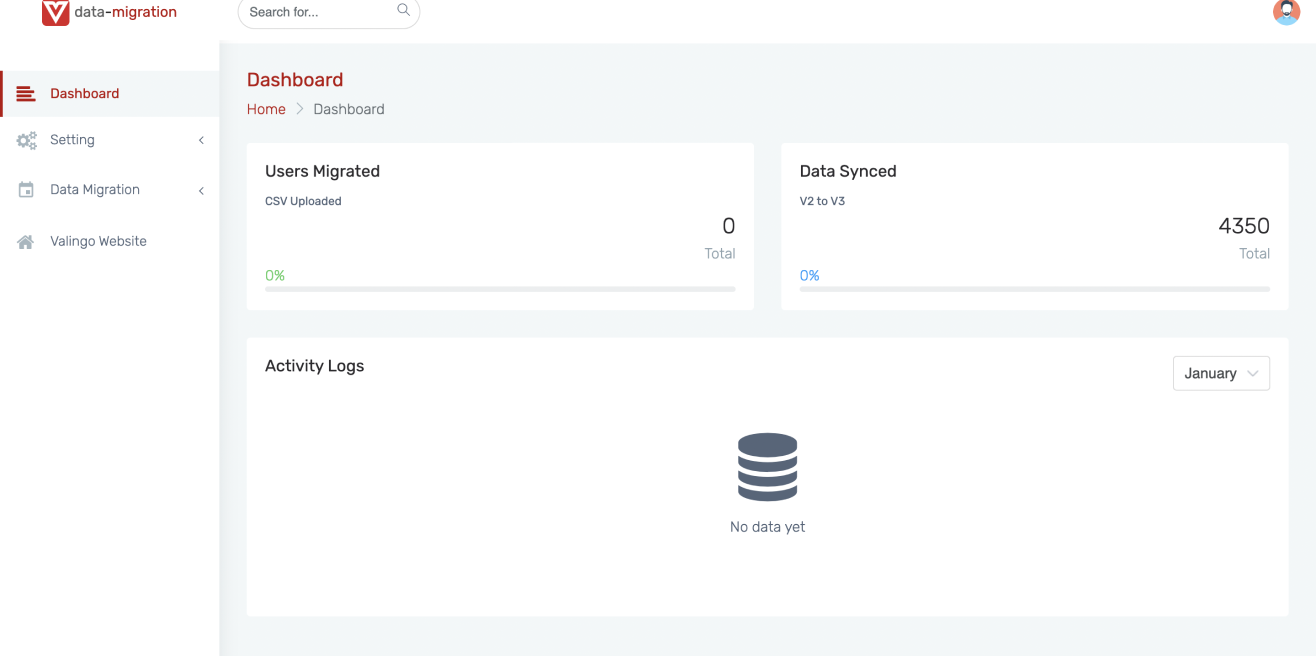Open the user avatar profile menu

click(1286, 12)
